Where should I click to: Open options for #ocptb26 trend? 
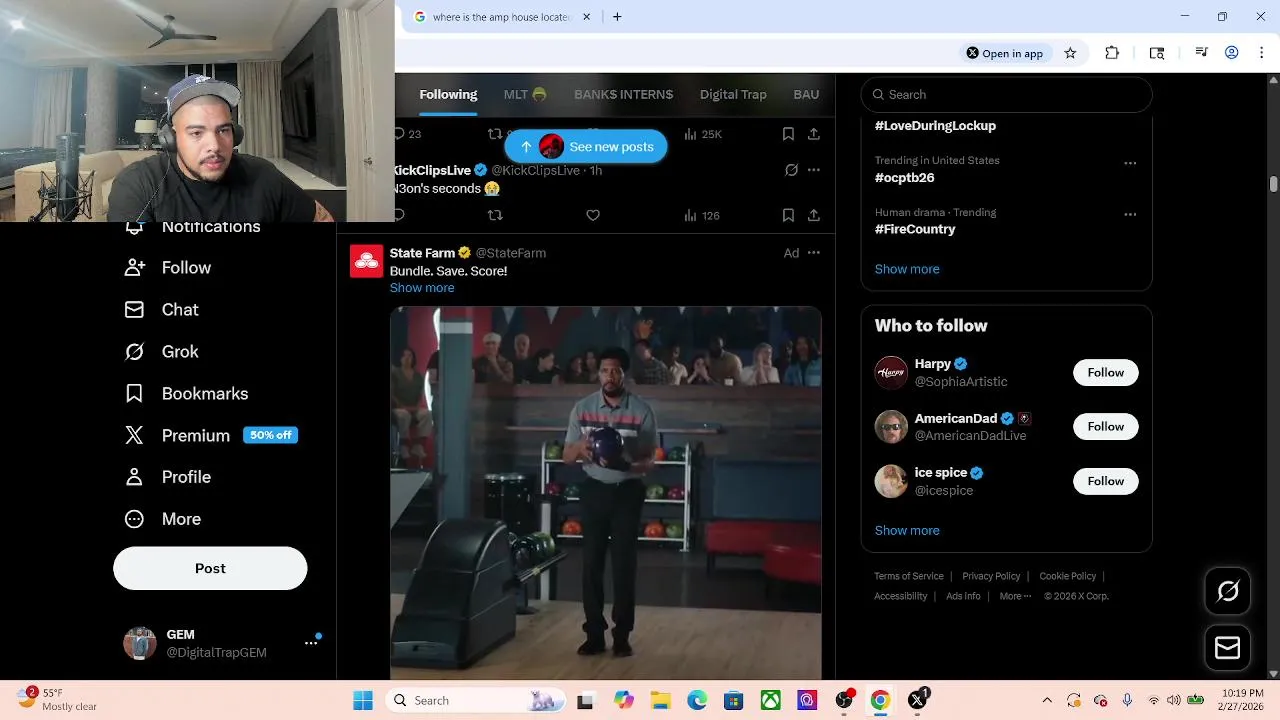point(1130,163)
